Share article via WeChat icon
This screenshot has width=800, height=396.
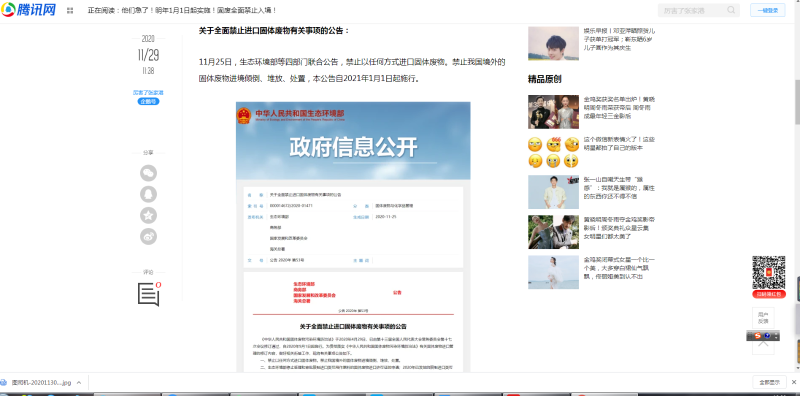click(148, 173)
